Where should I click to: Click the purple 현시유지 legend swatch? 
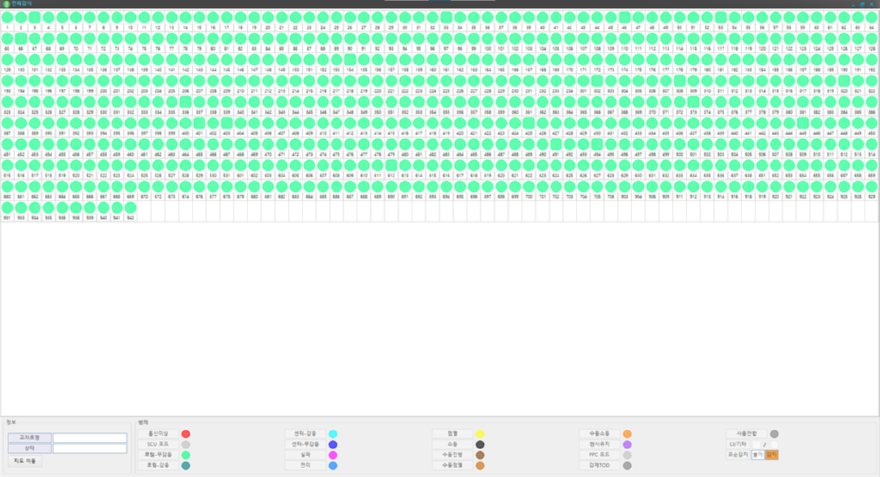(x=627, y=444)
